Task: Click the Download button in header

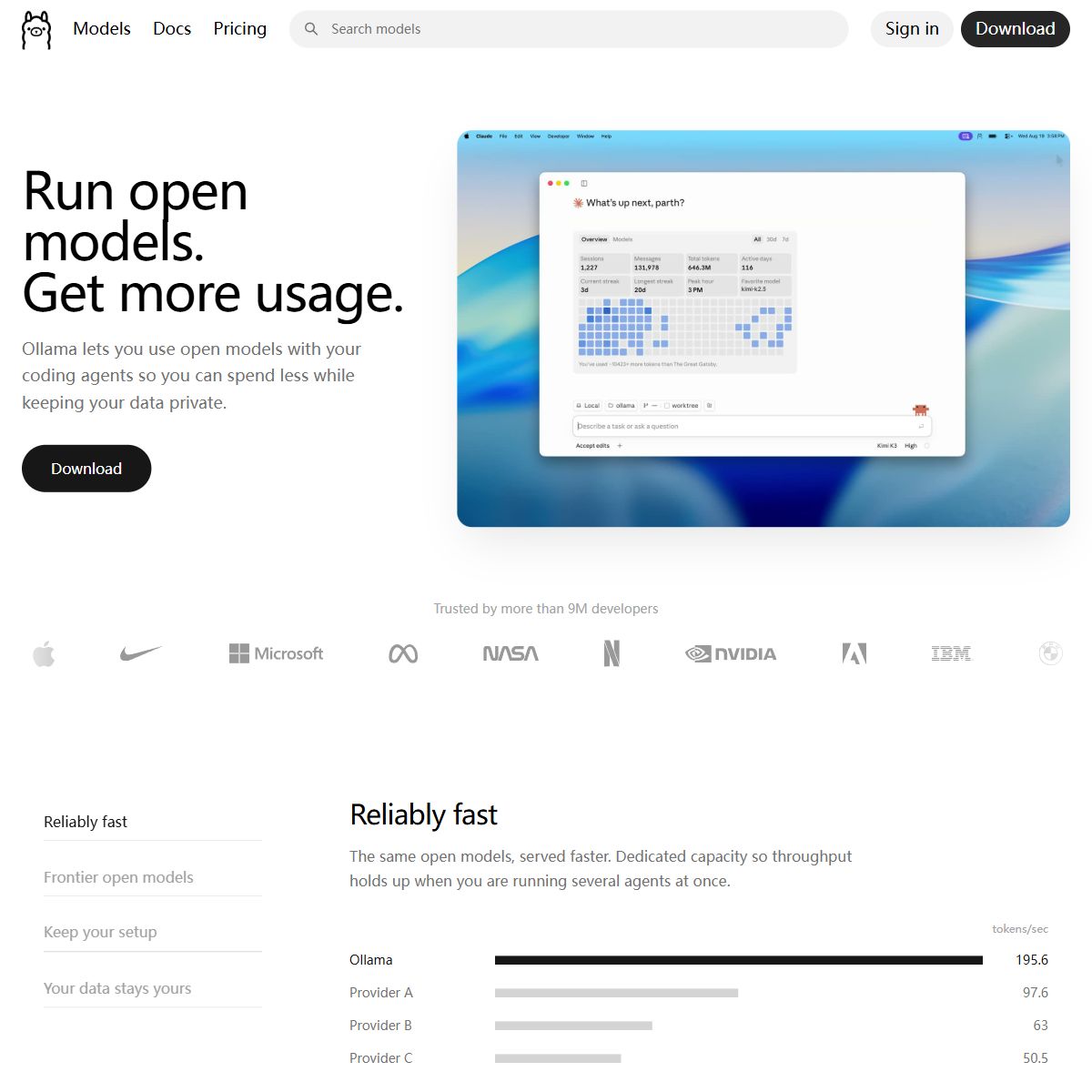Action: 1016,29
